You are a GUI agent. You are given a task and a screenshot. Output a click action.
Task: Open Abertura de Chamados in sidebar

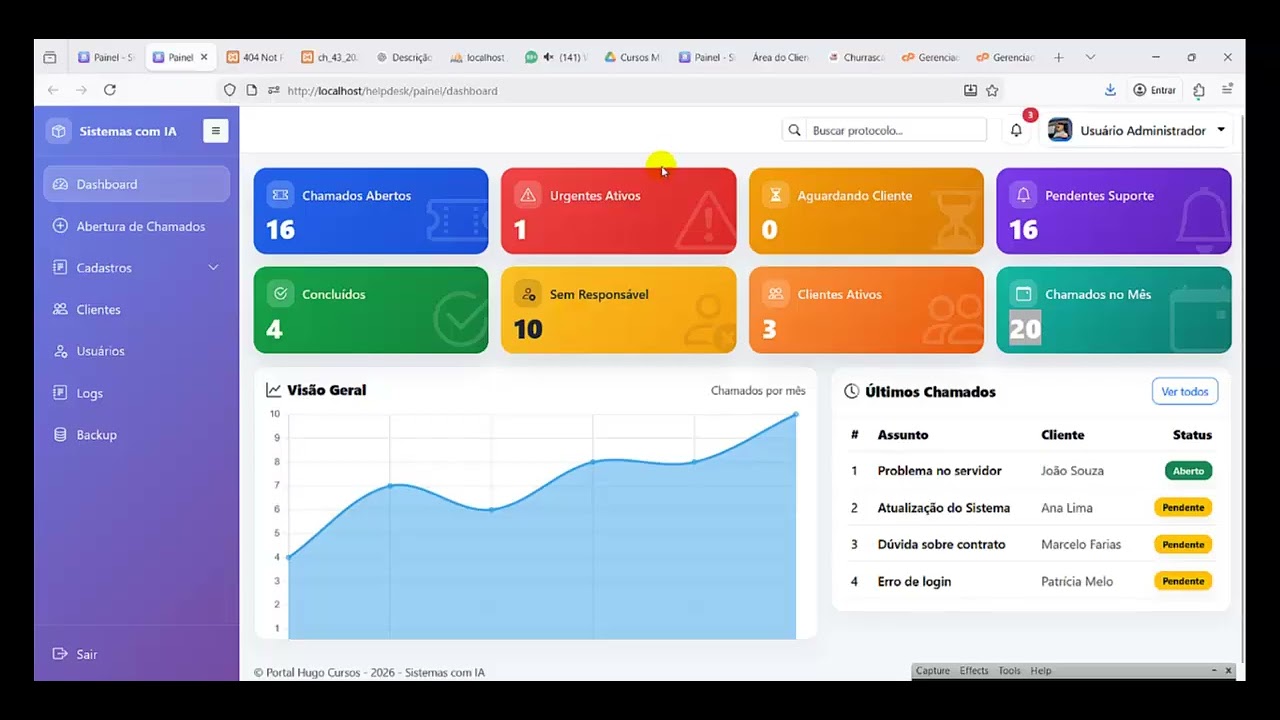tap(137, 226)
